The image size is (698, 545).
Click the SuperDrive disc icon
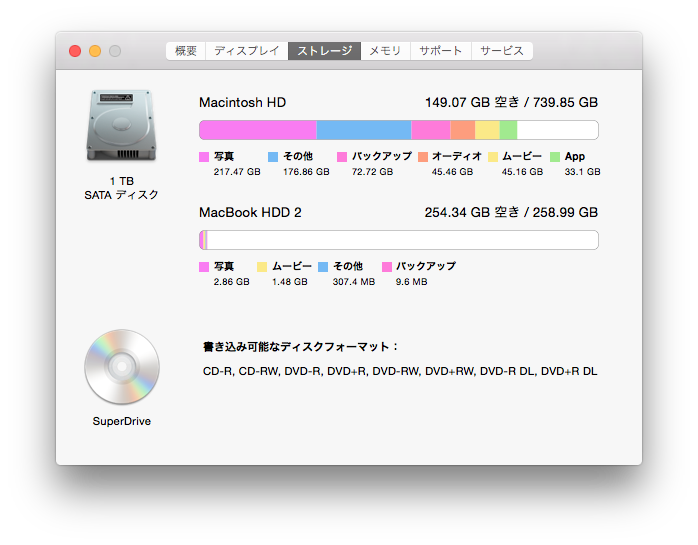pos(122,367)
